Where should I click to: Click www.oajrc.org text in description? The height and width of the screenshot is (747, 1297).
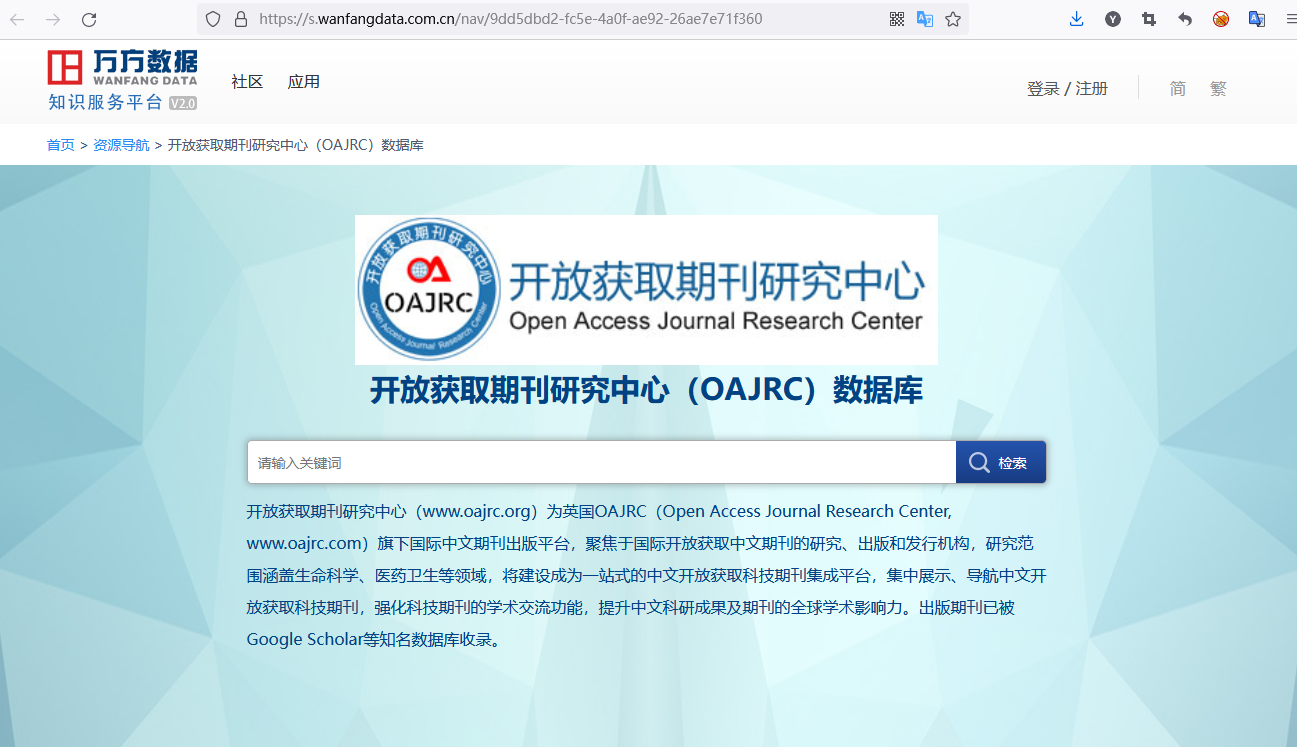point(475,511)
